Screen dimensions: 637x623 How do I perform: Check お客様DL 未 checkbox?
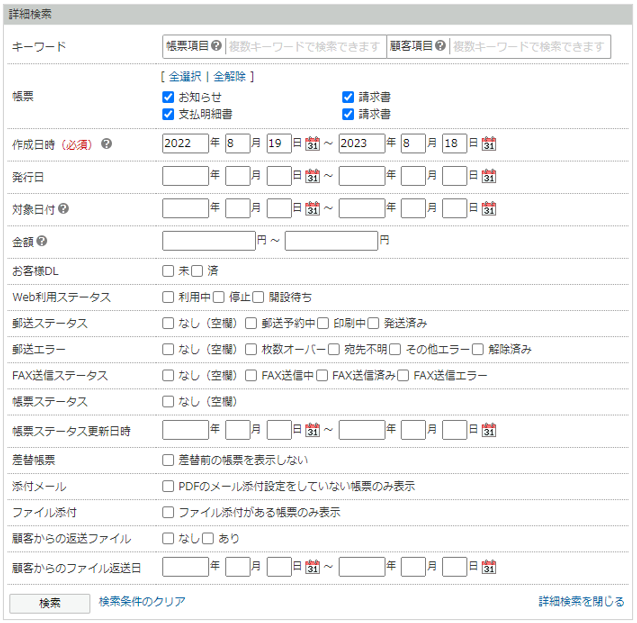coord(168,271)
